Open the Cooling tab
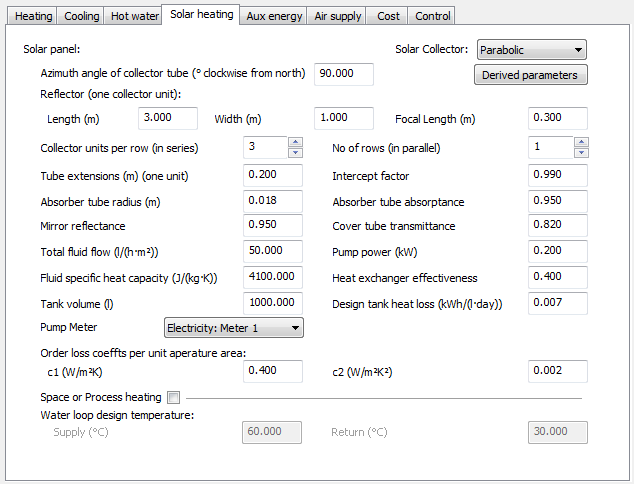Image resolution: width=634 pixels, height=484 pixels. coord(81,16)
